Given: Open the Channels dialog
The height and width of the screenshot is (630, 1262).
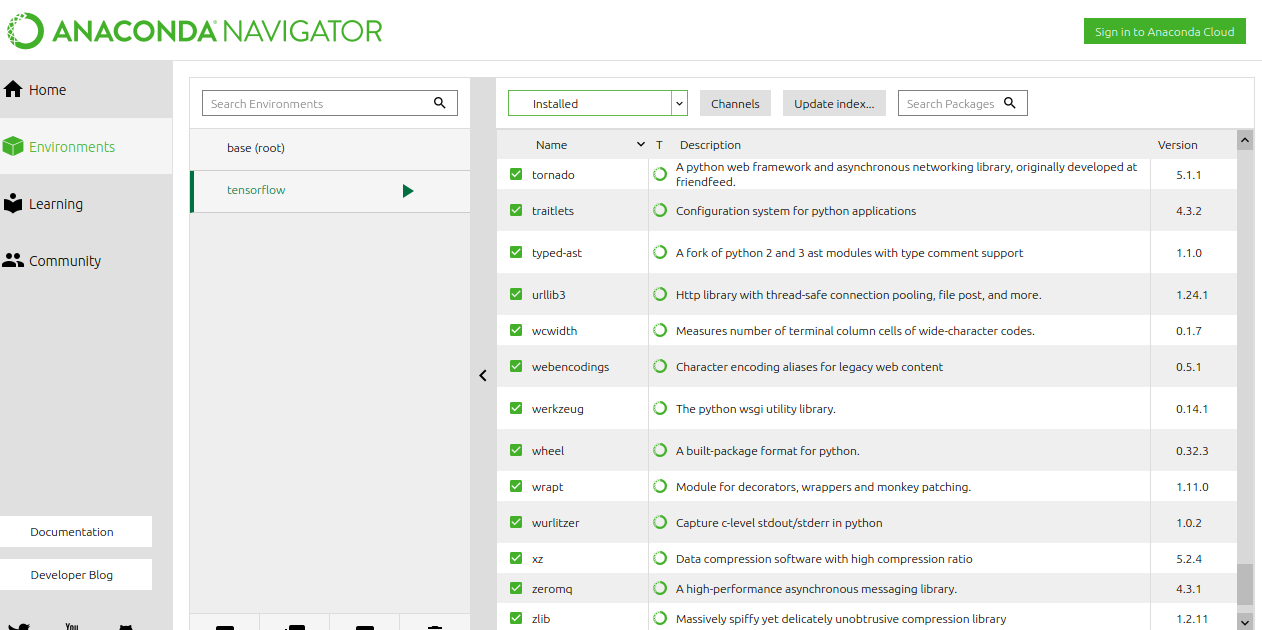Looking at the screenshot, I should (x=735, y=103).
